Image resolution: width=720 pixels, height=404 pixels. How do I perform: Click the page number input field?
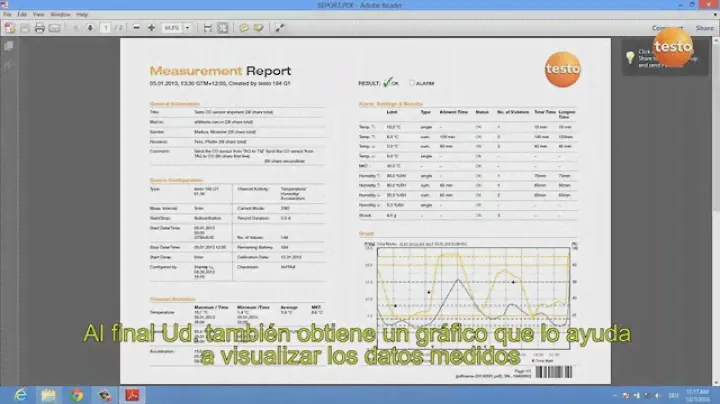pyautogui.click(x=106, y=28)
